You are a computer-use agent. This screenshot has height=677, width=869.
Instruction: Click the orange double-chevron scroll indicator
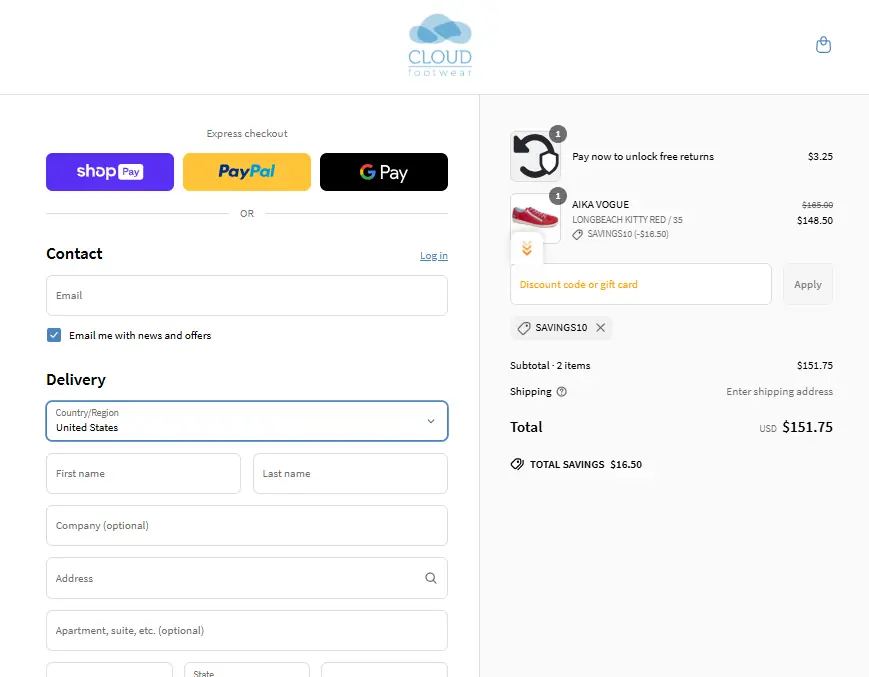click(x=527, y=249)
